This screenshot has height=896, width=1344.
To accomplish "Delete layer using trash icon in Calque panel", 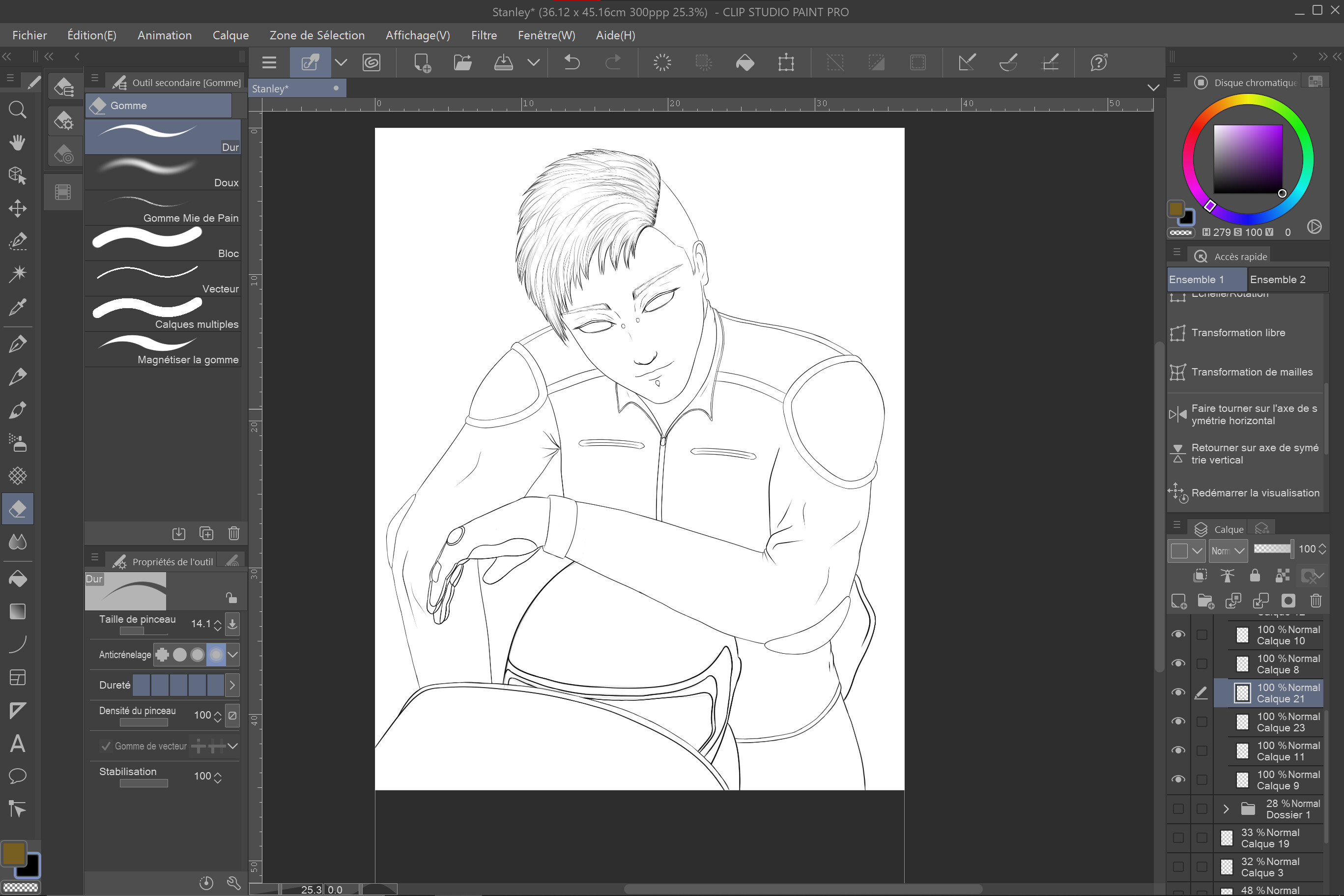I will [1315, 601].
